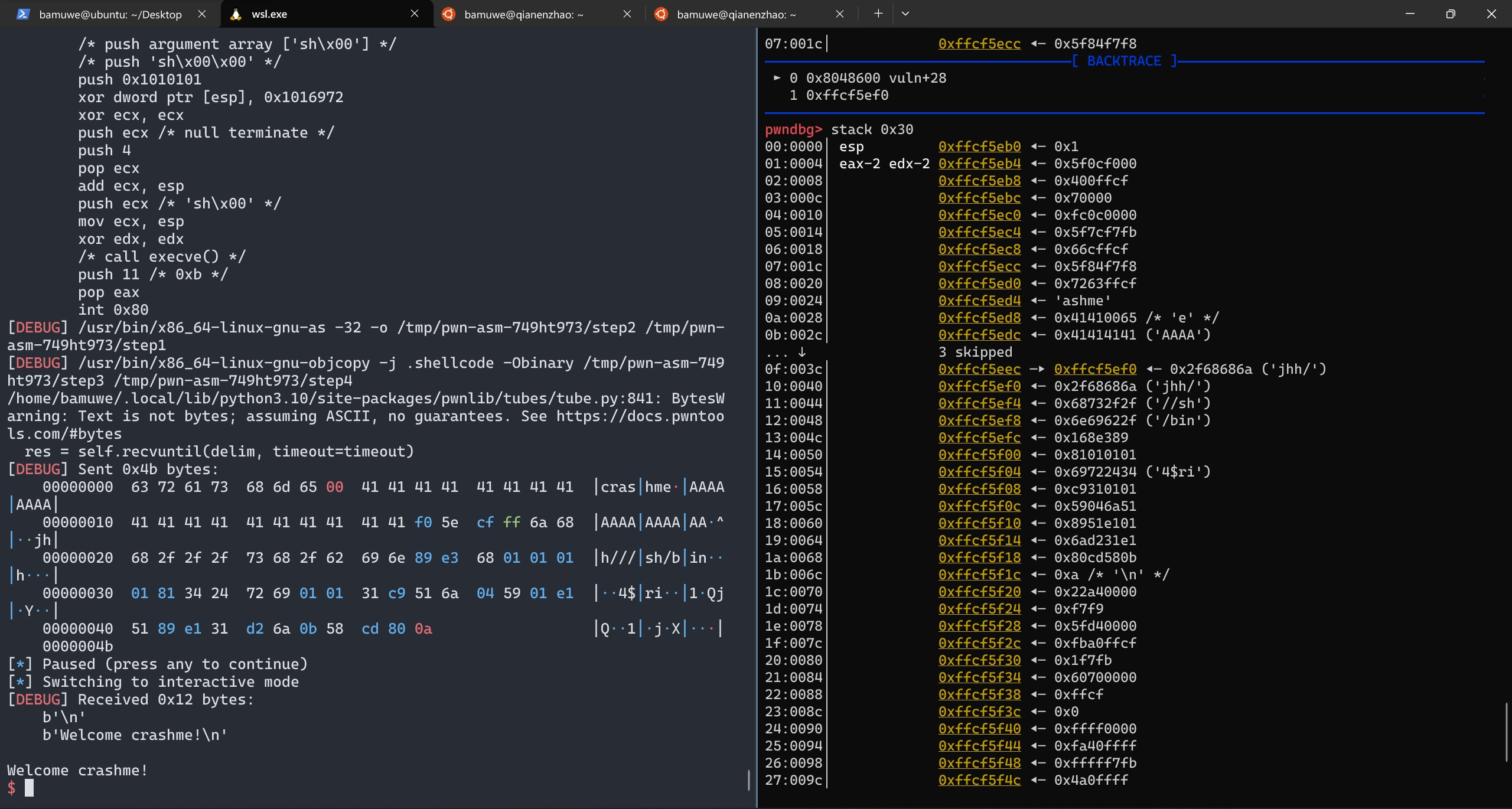Click address 0xffcf5f4c in last row
The width and height of the screenshot is (1512, 809).
click(979, 780)
